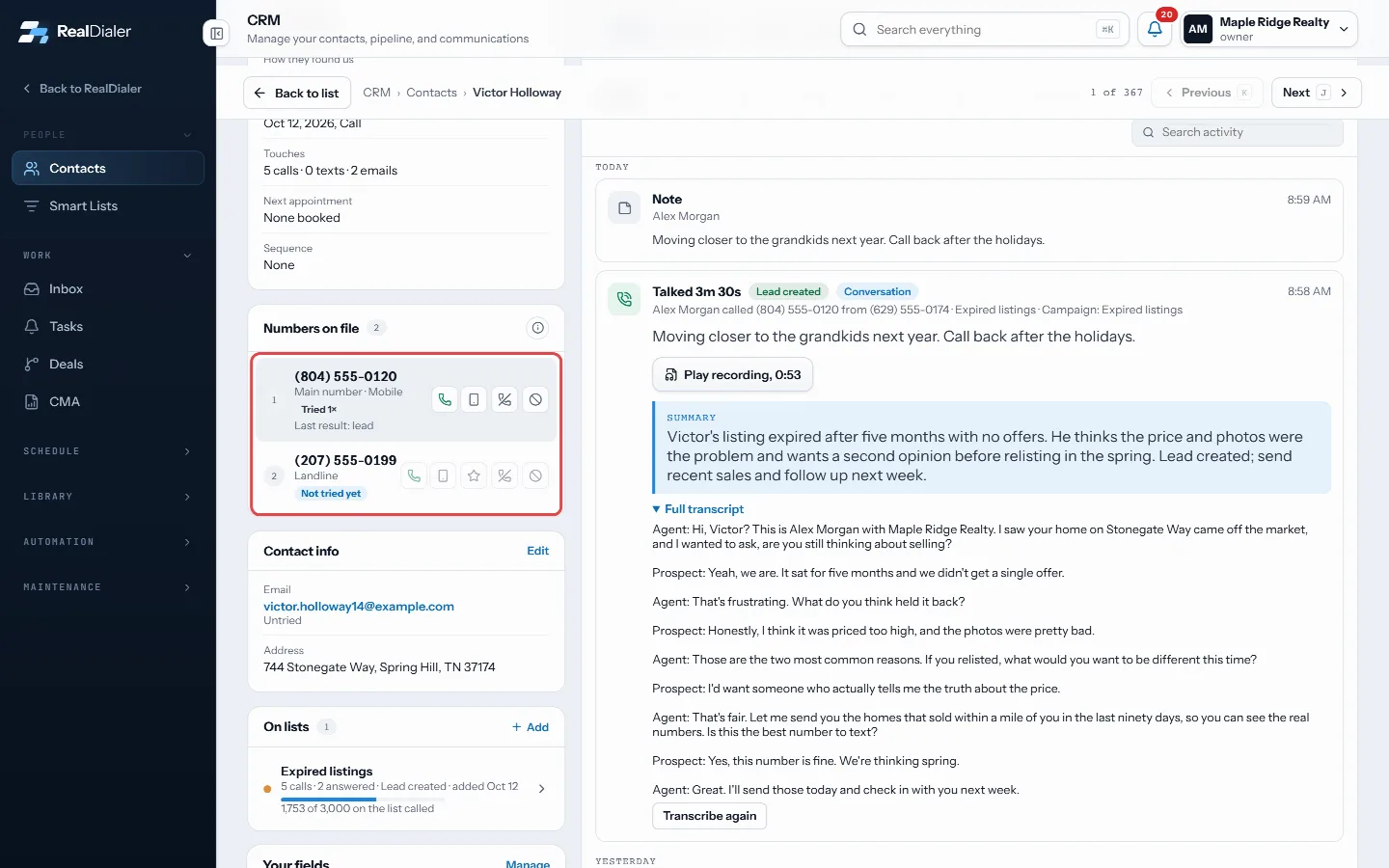Edit the Contact info
This screenshot has height=868, width=1389.
[537, 552]
